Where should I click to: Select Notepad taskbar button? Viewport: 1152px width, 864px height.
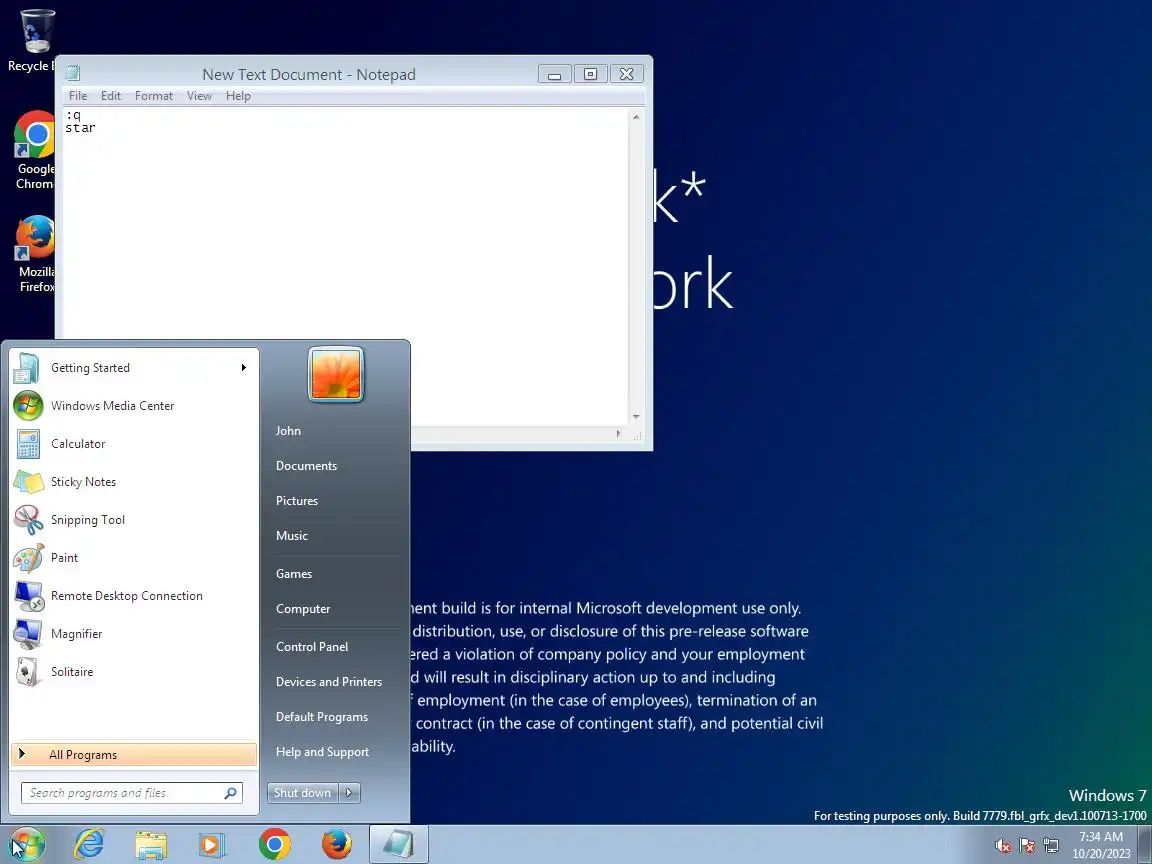pyautogui.click(x=398, y=844)
